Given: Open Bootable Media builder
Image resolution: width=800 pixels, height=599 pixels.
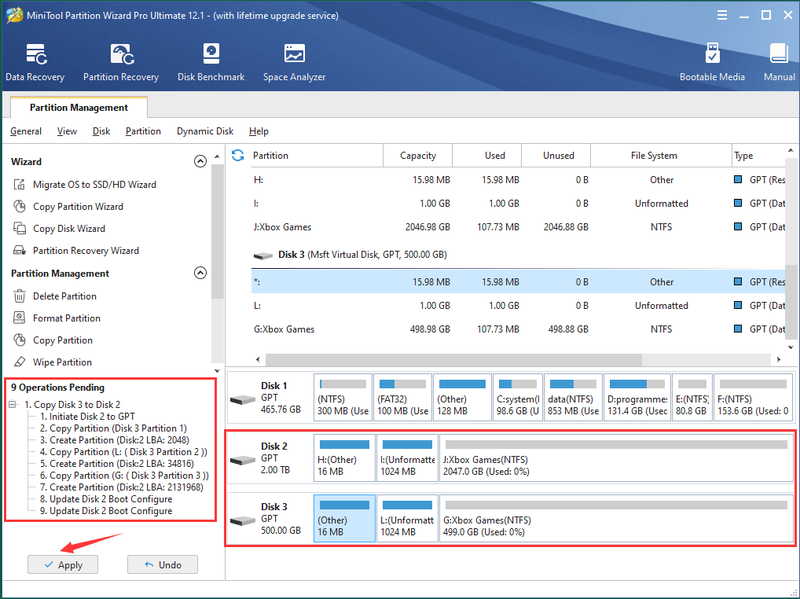Looking at the screenshot, I should (712, 63).
